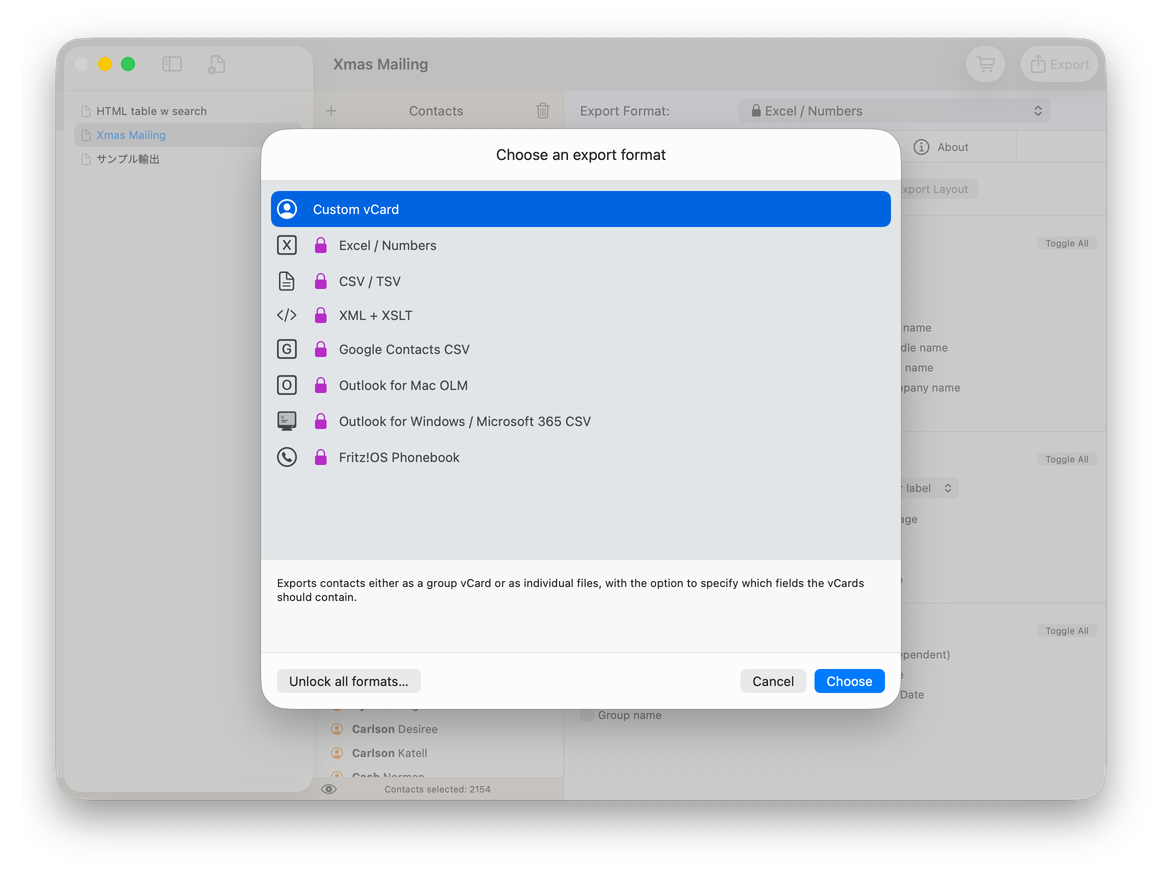Click the lock beside Google Contacts CSV
The height and width of the screenshot is (874, 1162).
pyautogui.click(x=321, y=349)
